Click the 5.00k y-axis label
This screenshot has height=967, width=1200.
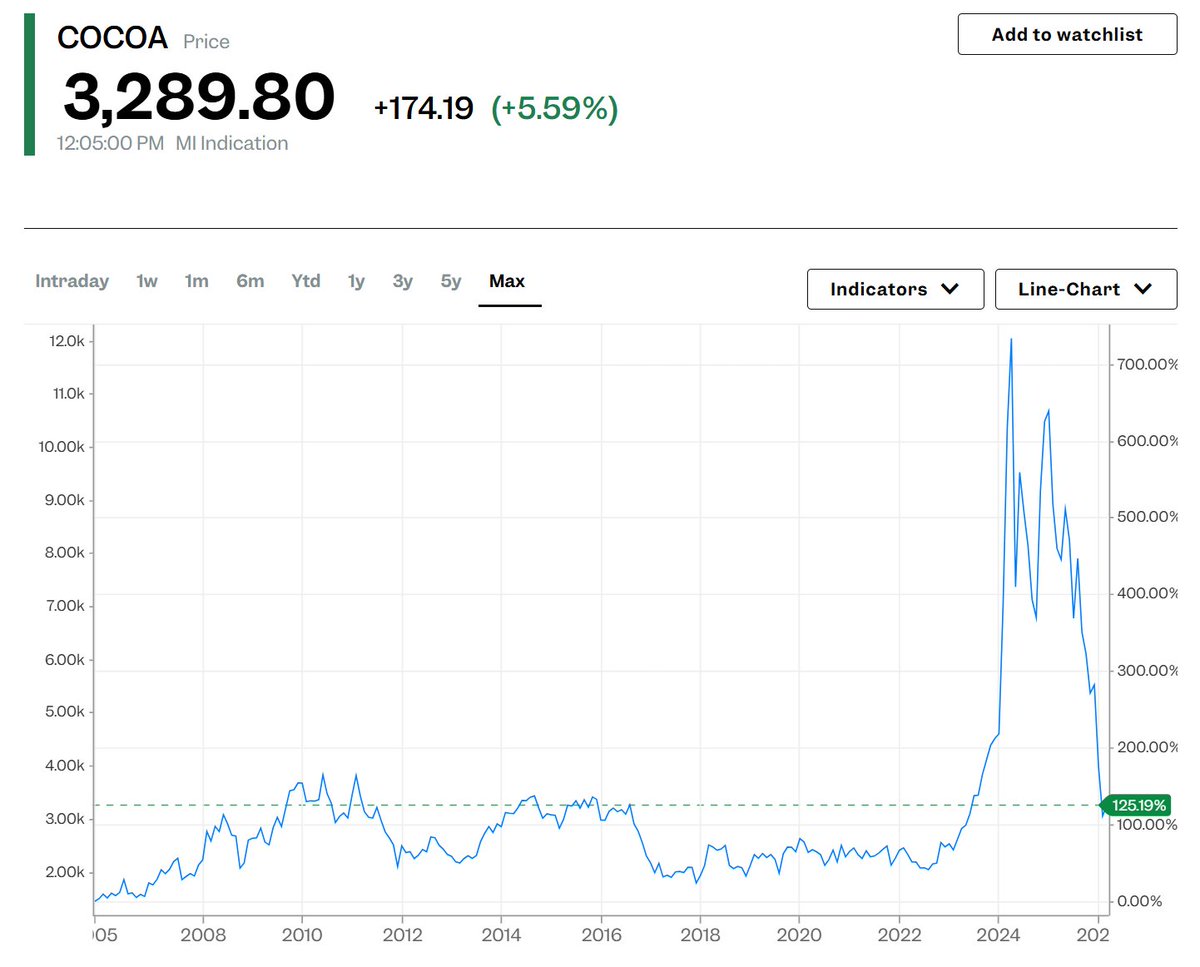click(x=65, y=713)
